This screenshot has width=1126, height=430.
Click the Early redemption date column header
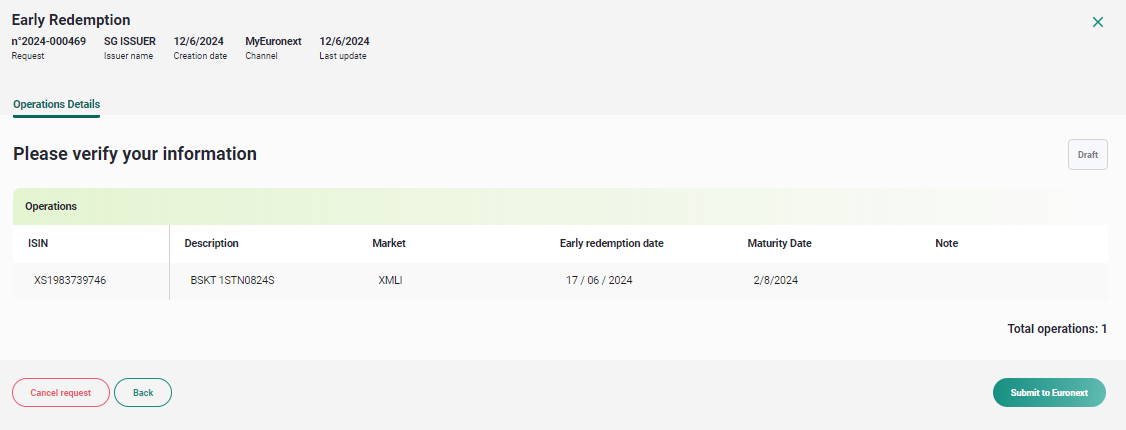tap(611, 243)
